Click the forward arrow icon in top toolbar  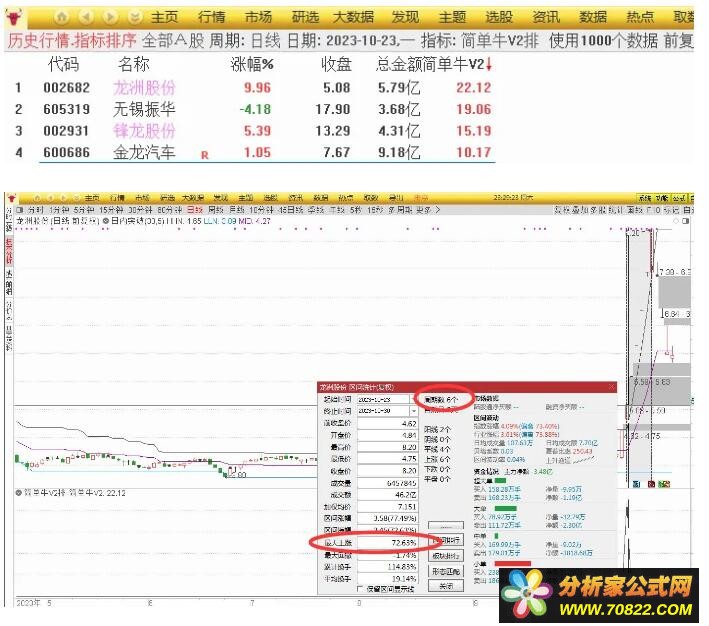click(x=110, y=17)
